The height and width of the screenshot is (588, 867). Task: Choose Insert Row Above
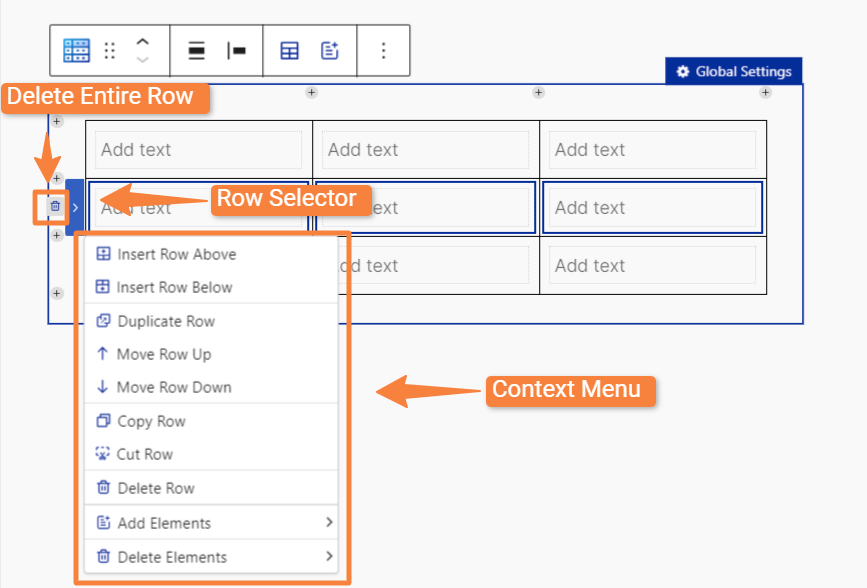211,254
